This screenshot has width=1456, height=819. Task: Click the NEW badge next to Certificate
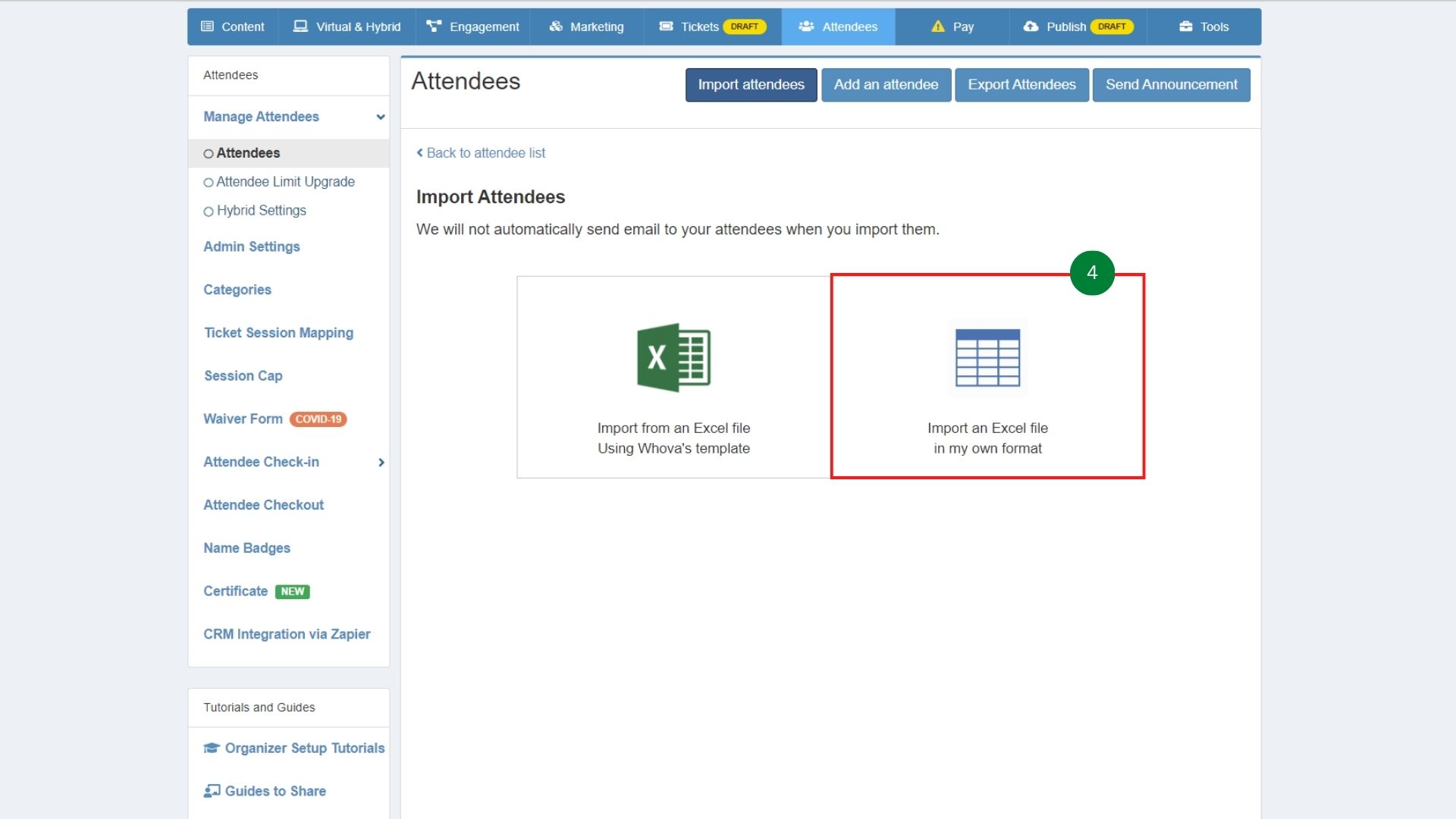pos(292,591)
